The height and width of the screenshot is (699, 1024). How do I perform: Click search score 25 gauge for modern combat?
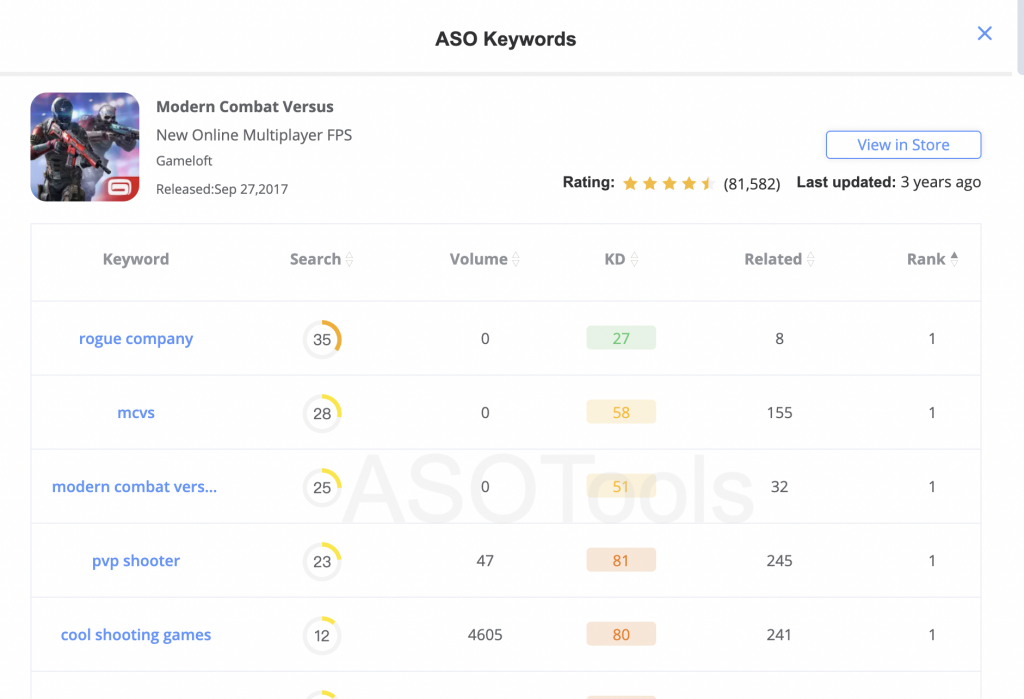tap(322, 487)
